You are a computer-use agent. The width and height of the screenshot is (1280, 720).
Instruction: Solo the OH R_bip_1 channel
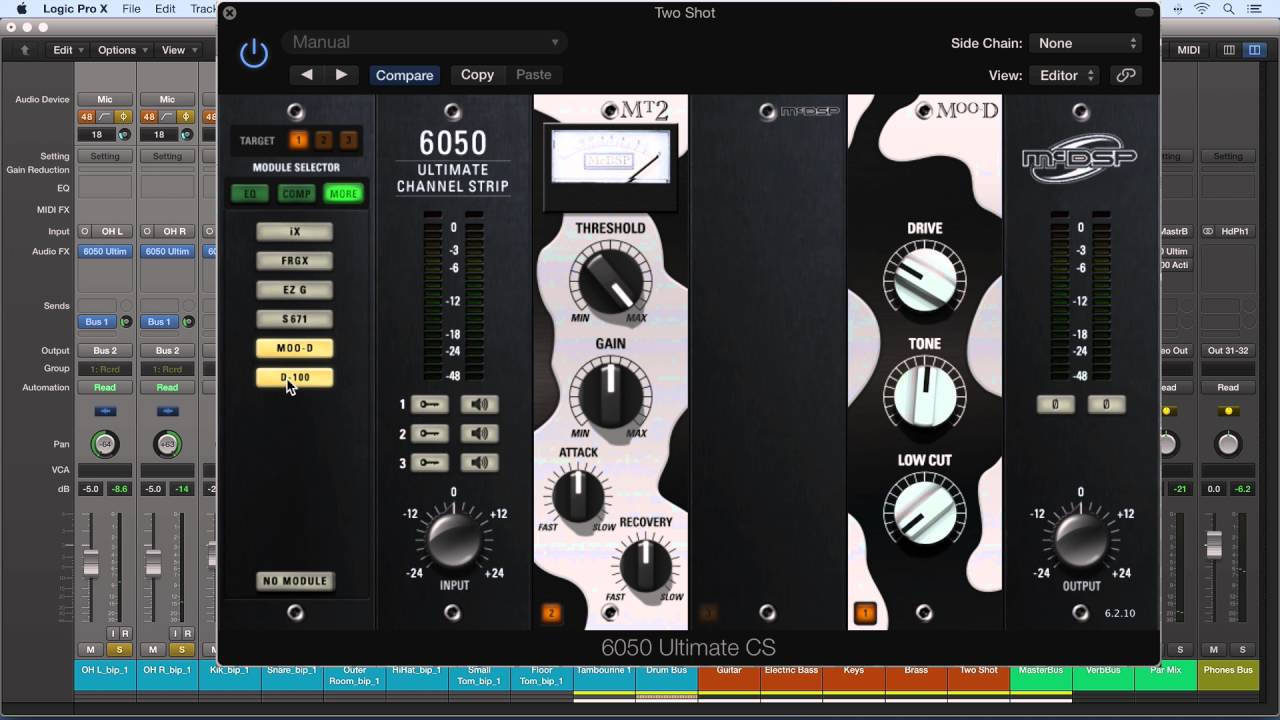tap(181, 650)
